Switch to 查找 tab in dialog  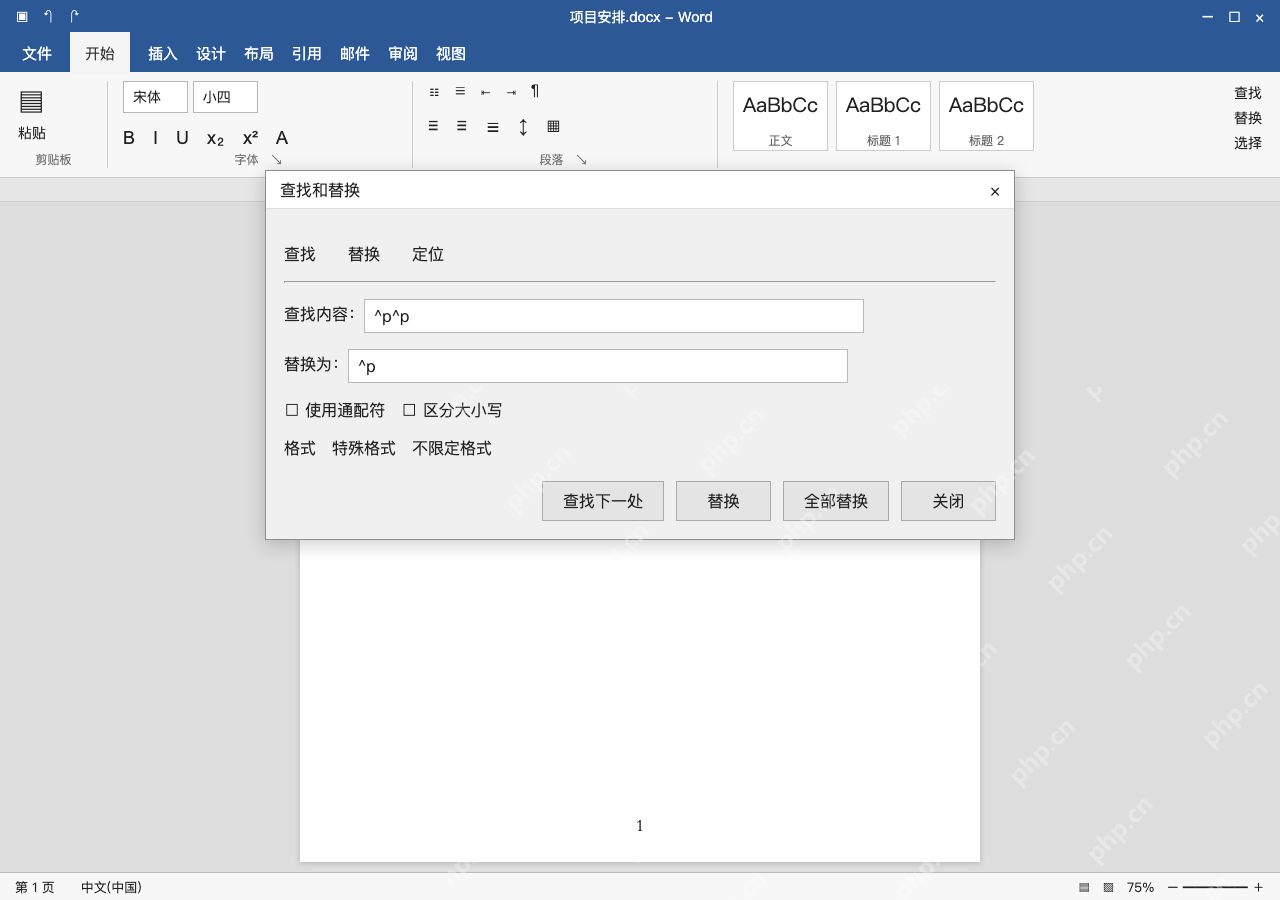coord(300,254)
